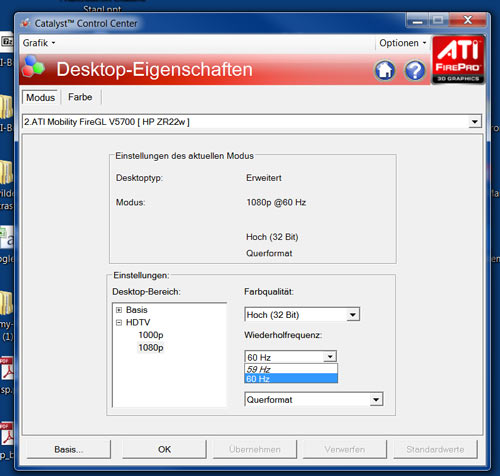Choose highlighted 60 Hz list option
500x476 pixels.
[x=291, y=378]
